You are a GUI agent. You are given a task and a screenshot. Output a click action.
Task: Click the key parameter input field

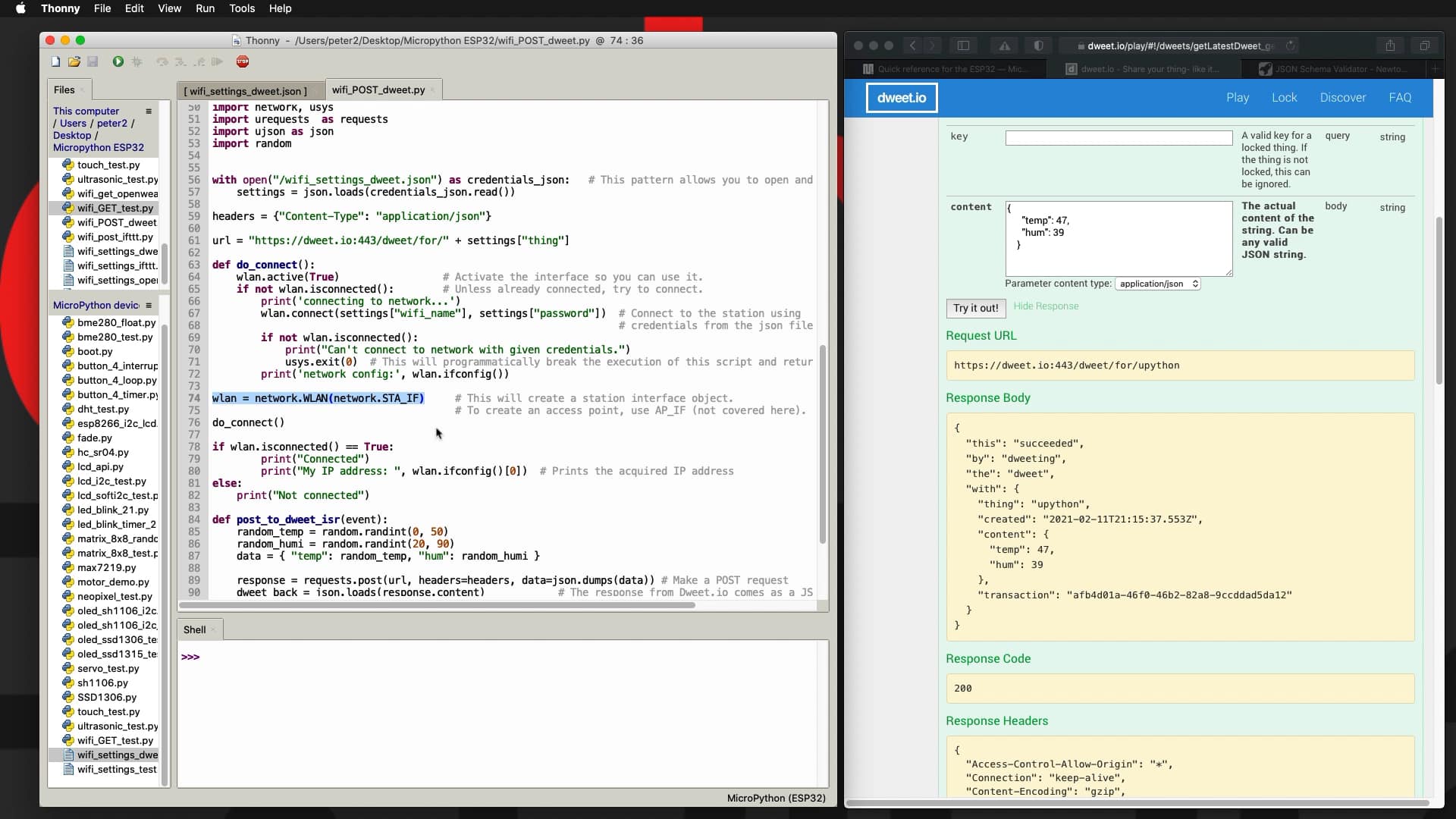[1119, 138]
